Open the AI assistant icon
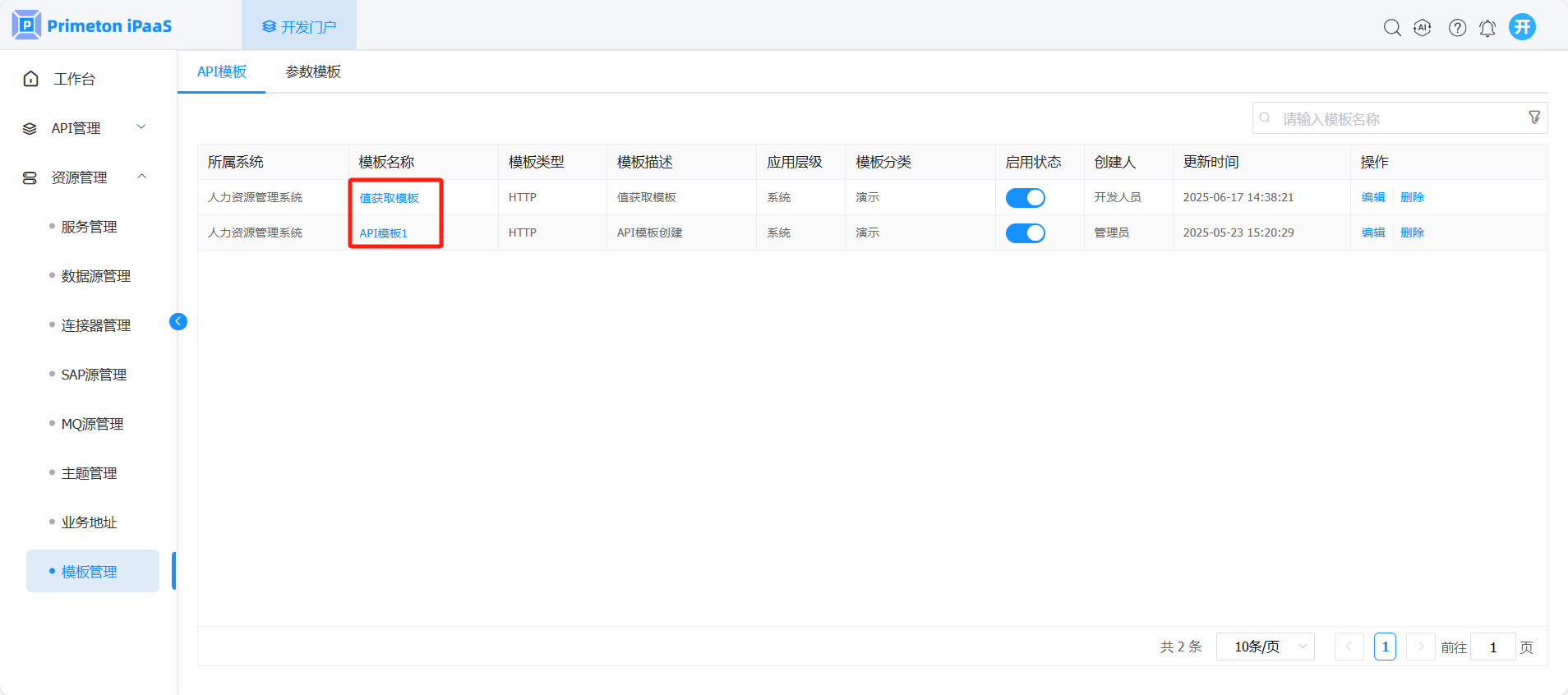Viewport: 1568px width, 695px height. point(1423,27)
